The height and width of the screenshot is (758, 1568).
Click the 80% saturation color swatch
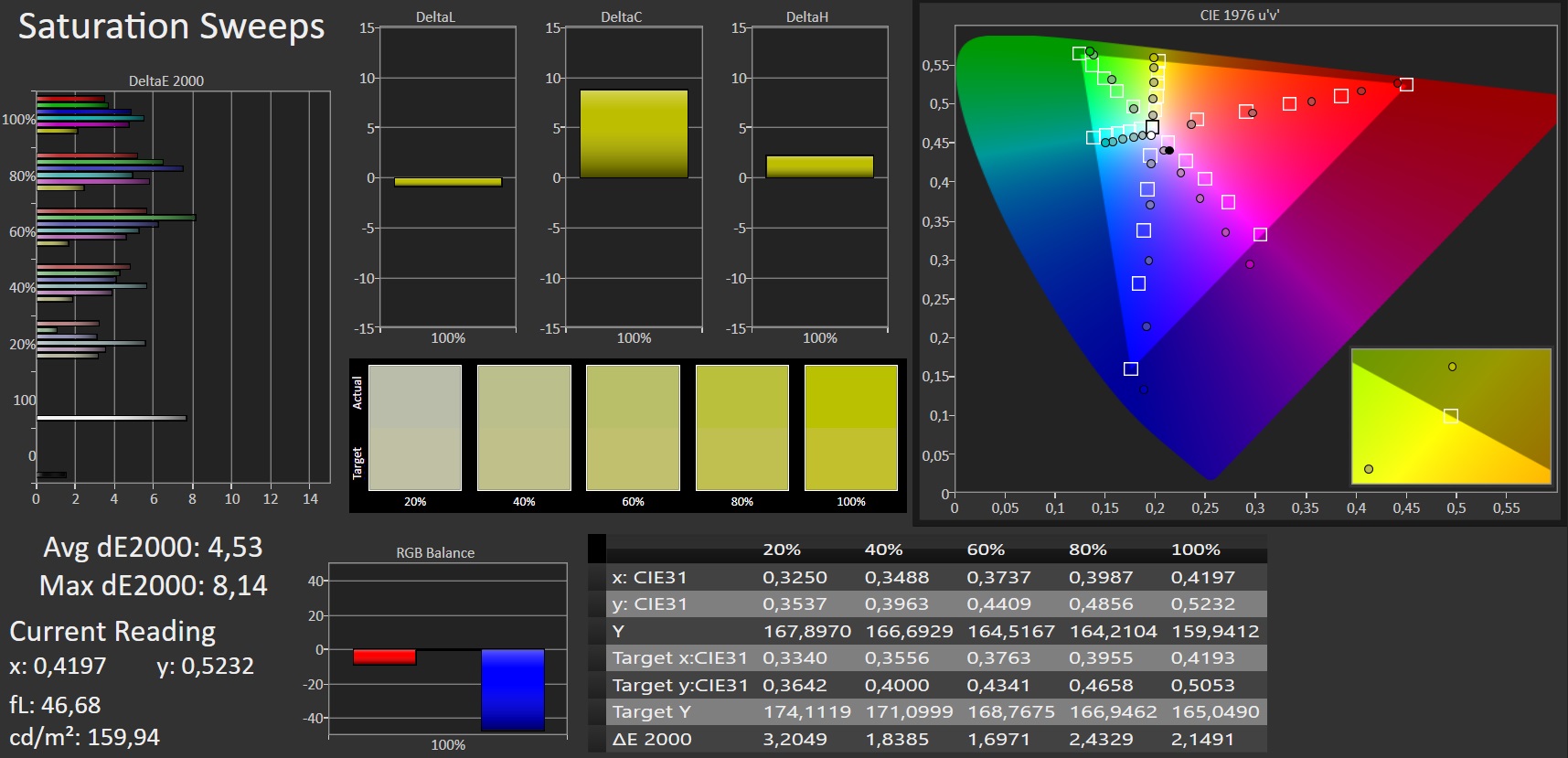pos(741,427)
